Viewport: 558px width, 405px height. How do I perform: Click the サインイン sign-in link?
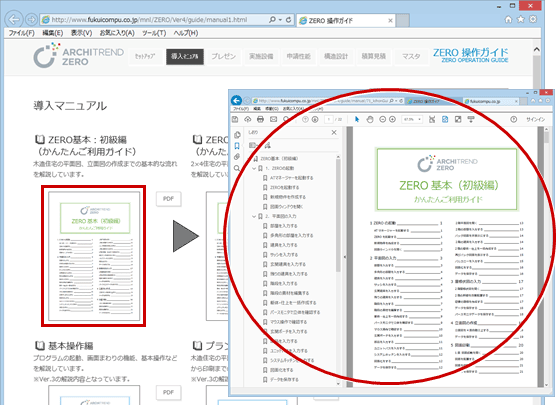pyautogui.click(x=535, y=119)
